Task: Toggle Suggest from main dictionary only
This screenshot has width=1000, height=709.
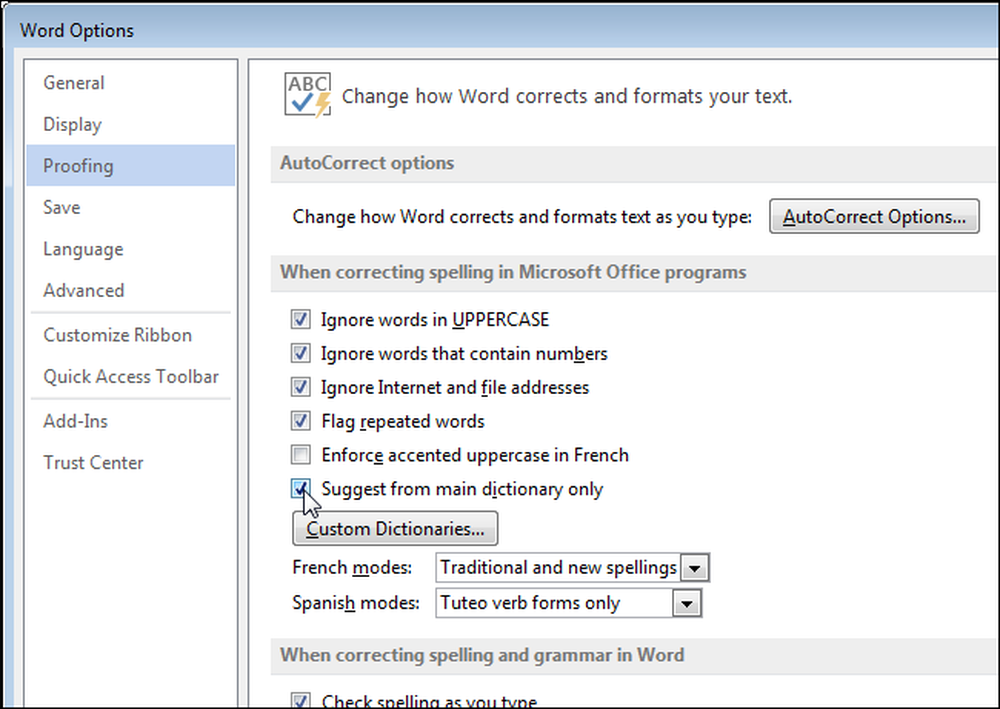Action: coord(300,488)
